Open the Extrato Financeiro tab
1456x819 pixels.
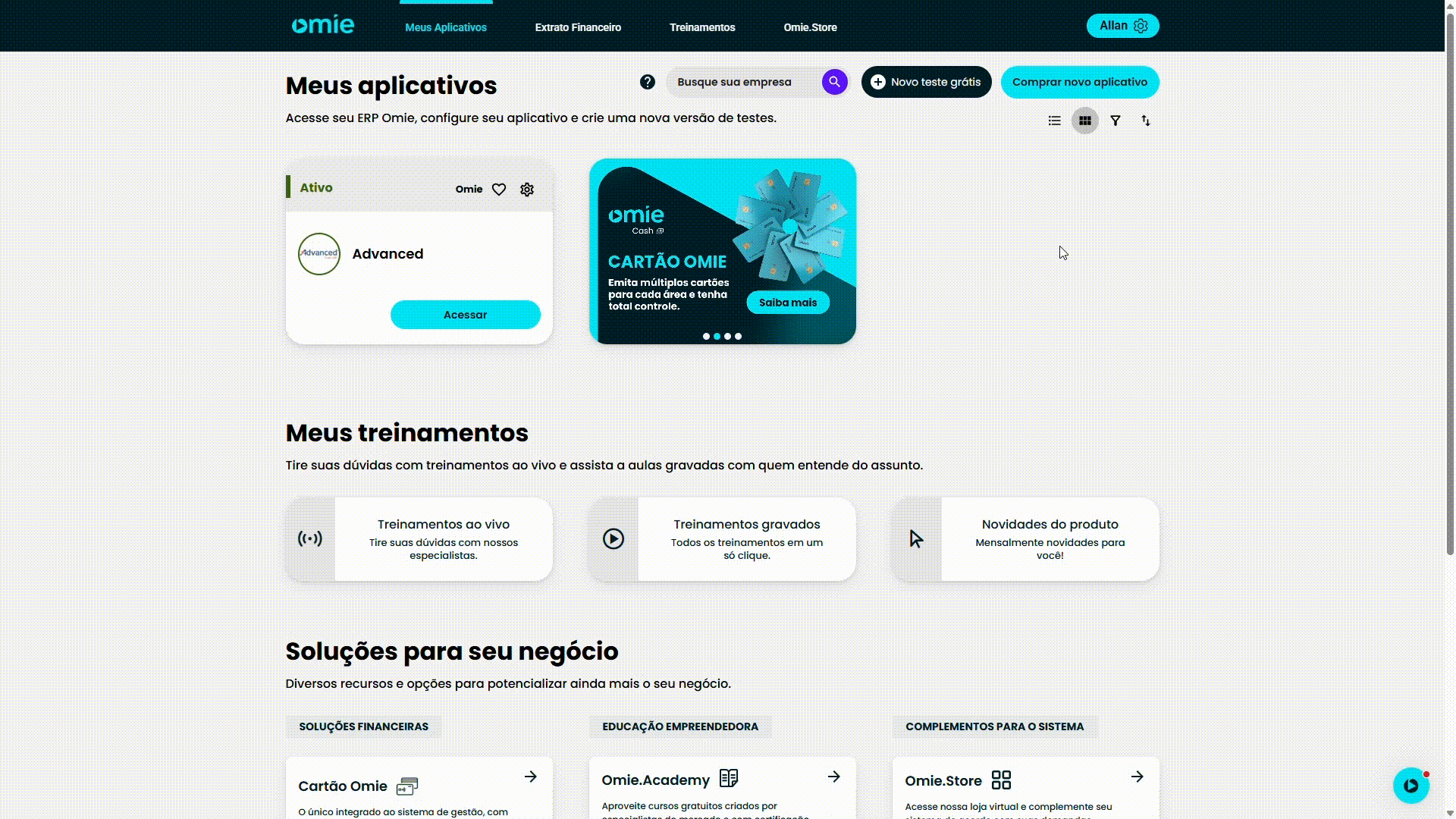point(578,27)
